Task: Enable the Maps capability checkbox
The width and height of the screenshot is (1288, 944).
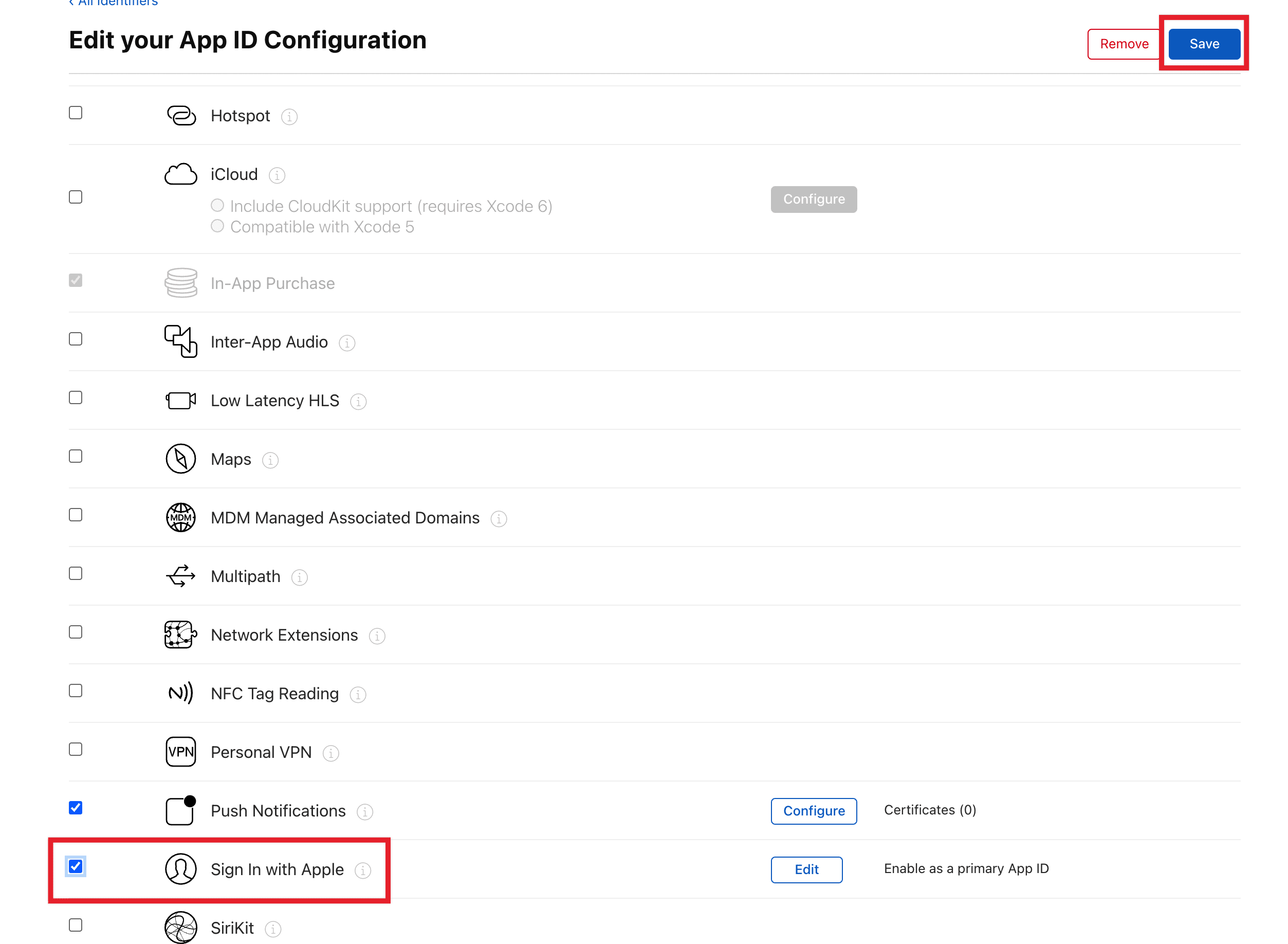Action: [x=75, y=456]
